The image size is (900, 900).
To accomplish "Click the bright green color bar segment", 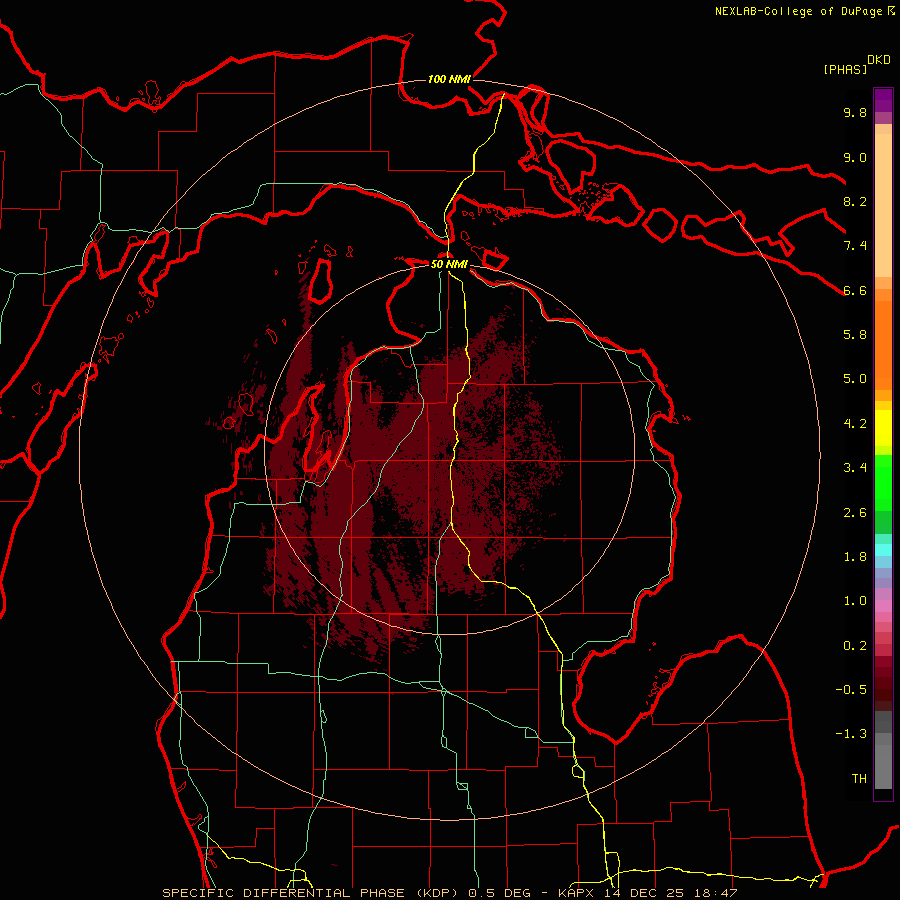I will [883, 483].
